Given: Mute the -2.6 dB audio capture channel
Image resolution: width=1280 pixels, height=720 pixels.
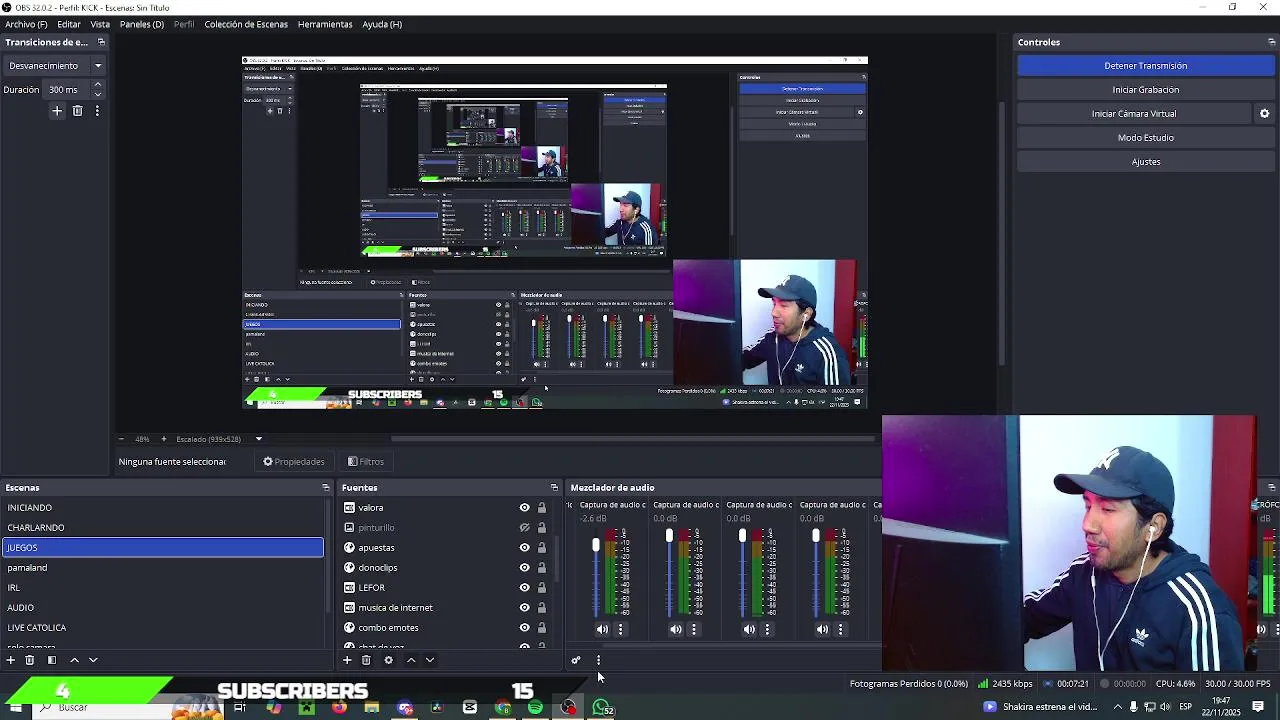Looking at the screenshot, I should point(602,629).
